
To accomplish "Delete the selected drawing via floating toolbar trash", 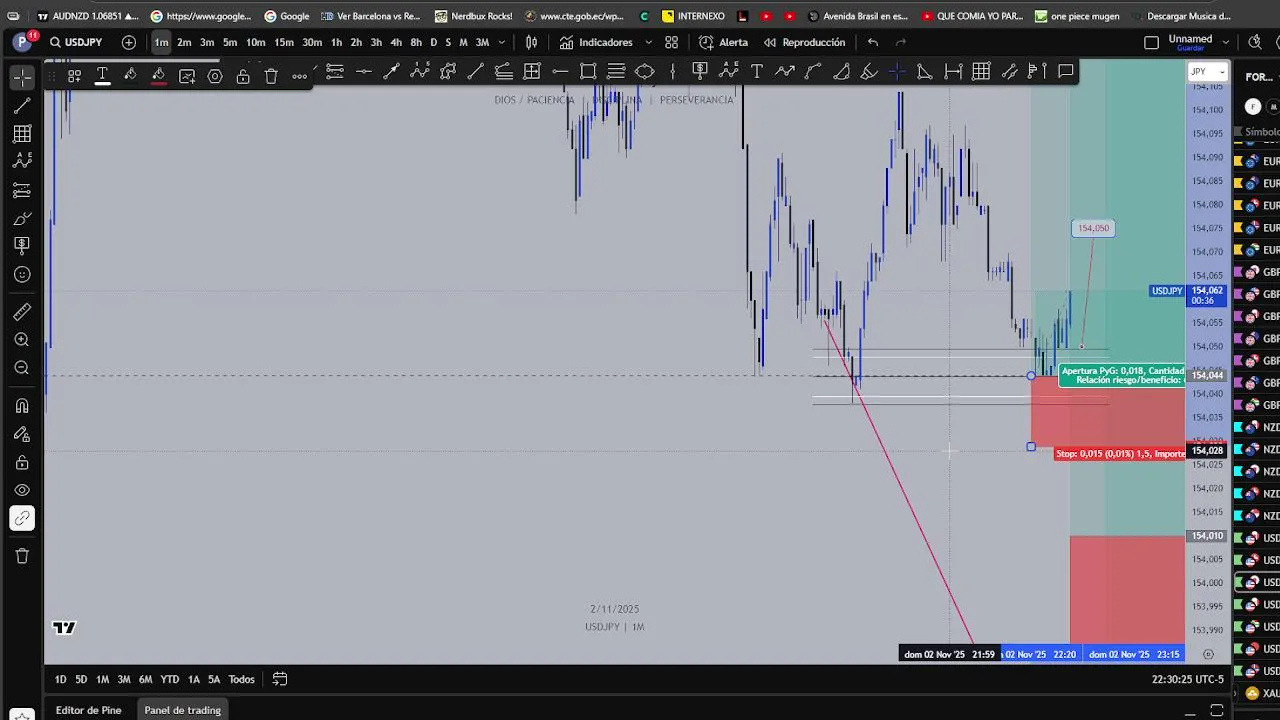I will (x=271, y=75).
